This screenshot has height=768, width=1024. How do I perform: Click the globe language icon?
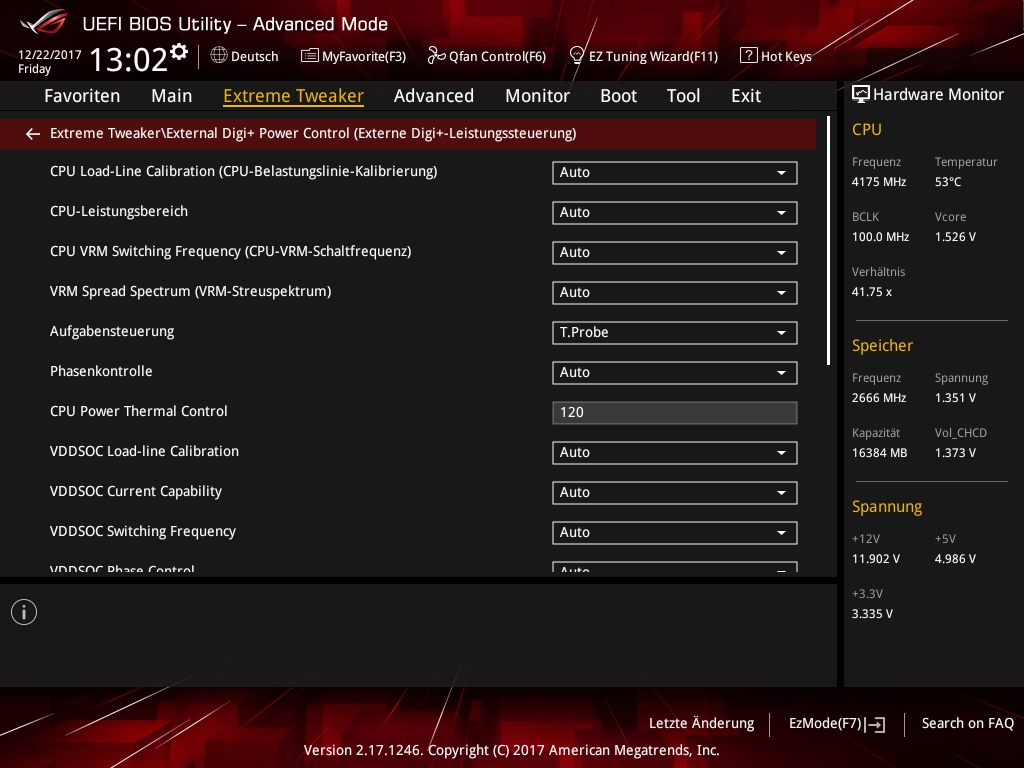(219, 55)
